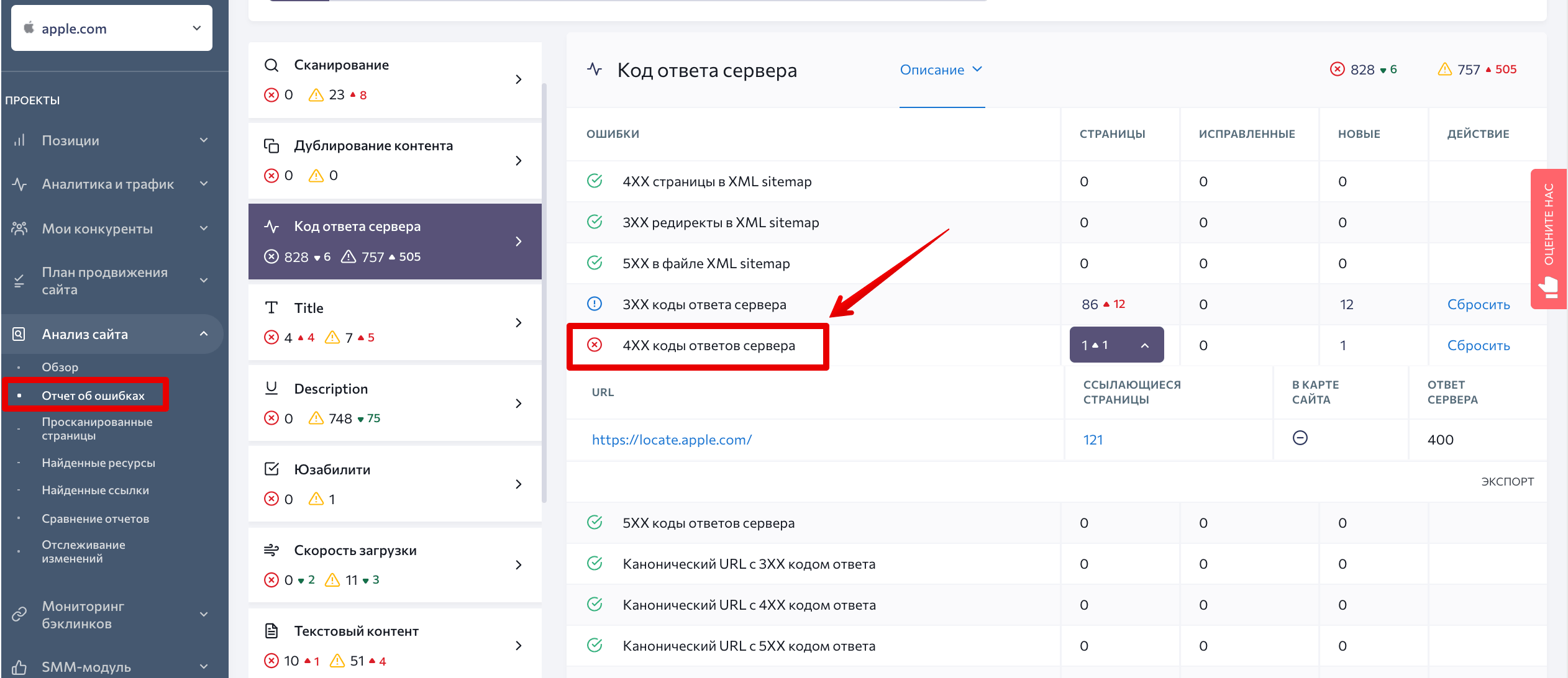
Task: Click the План продвижения сайта checklist icon
Action: (19, 281)
